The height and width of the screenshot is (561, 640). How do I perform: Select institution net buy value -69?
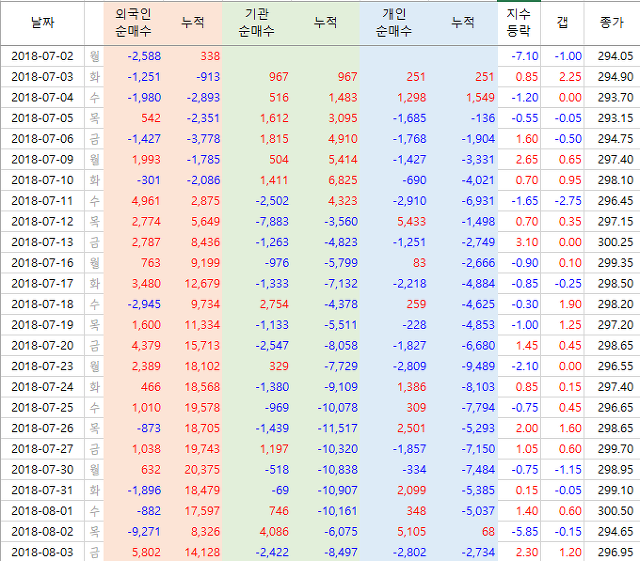tap(280, 490)
